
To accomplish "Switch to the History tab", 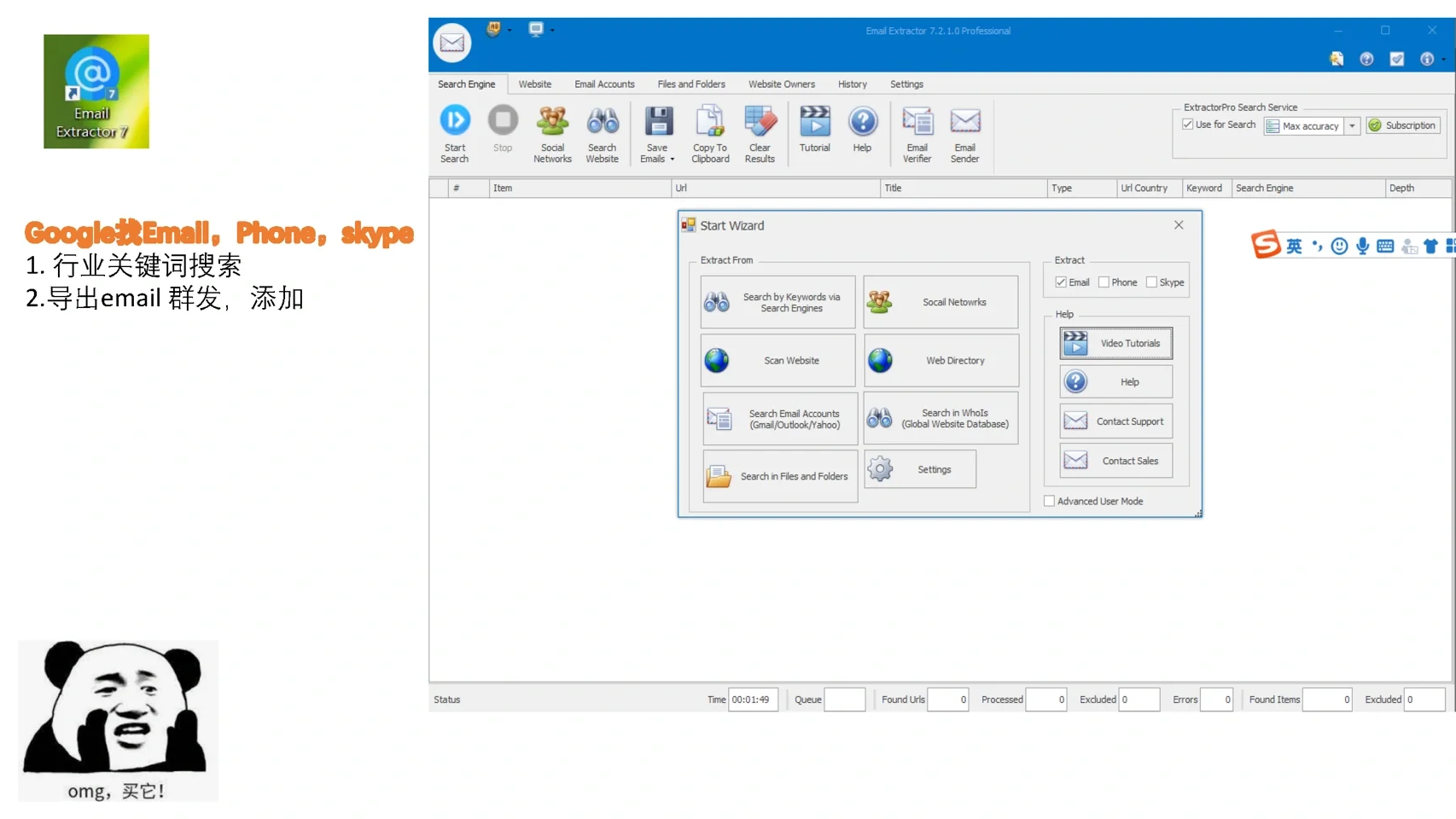I will (853, 84).
